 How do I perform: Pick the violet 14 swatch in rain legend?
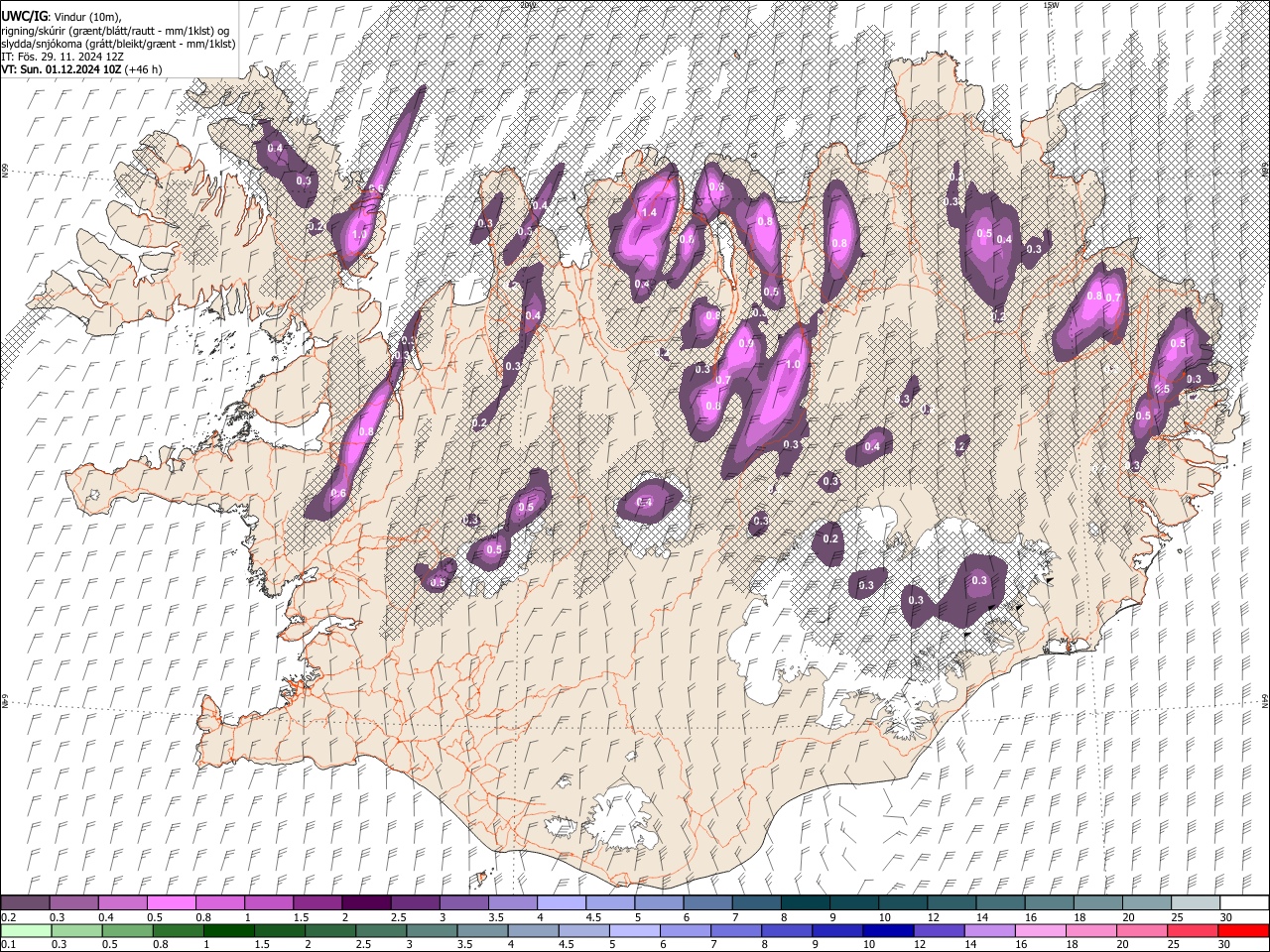point(989,930)
